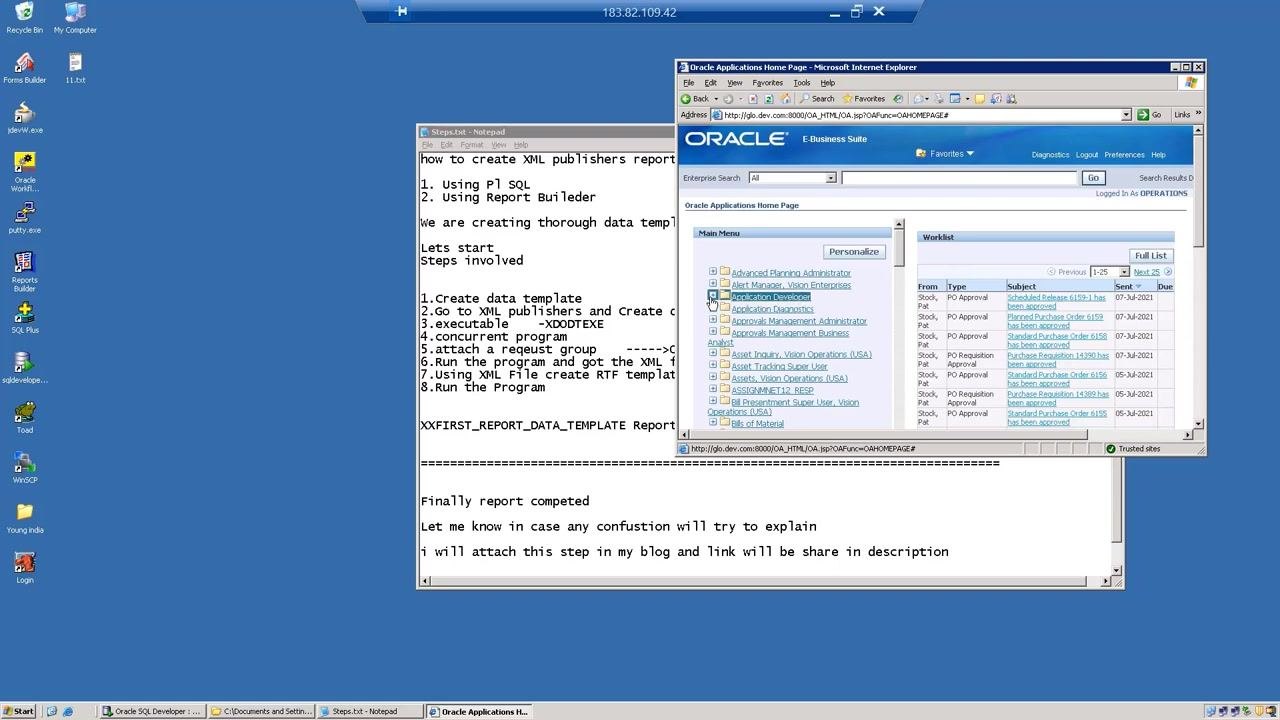
Task: Launch WinSCP desktop icon
Action: point(24,468)
